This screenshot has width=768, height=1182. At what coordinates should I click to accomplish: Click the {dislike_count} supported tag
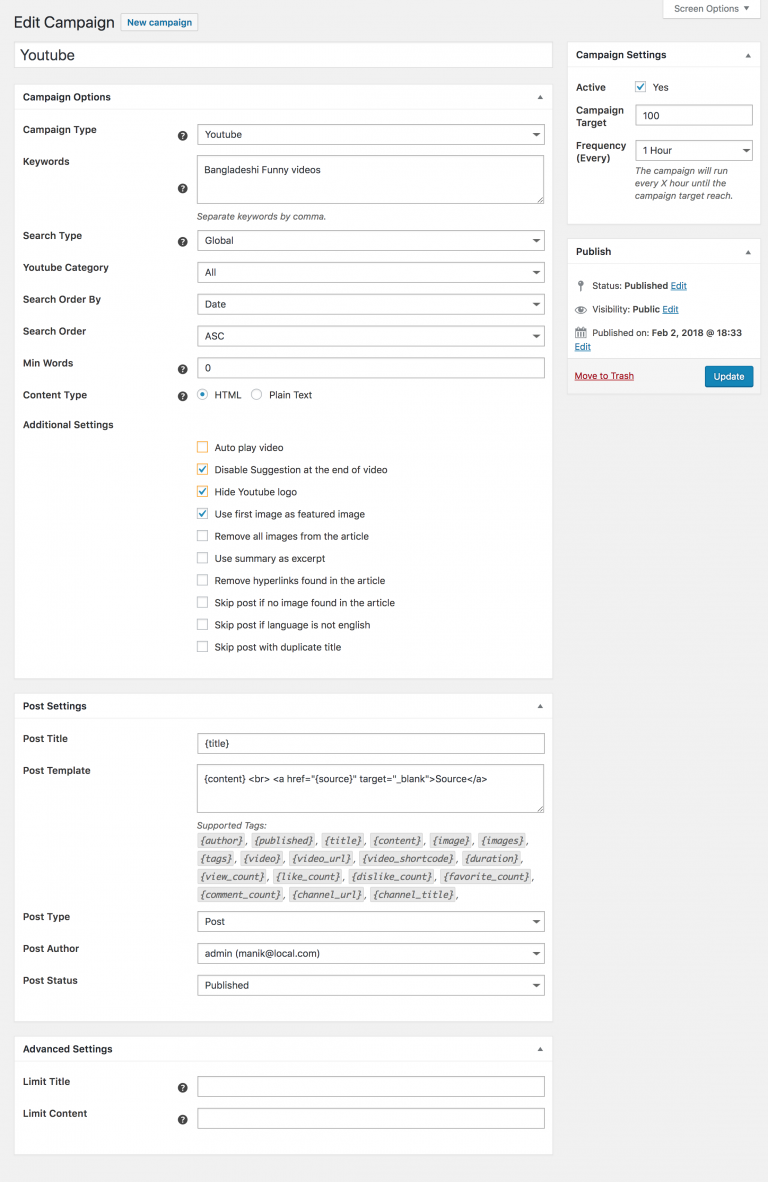pos(392,877)
